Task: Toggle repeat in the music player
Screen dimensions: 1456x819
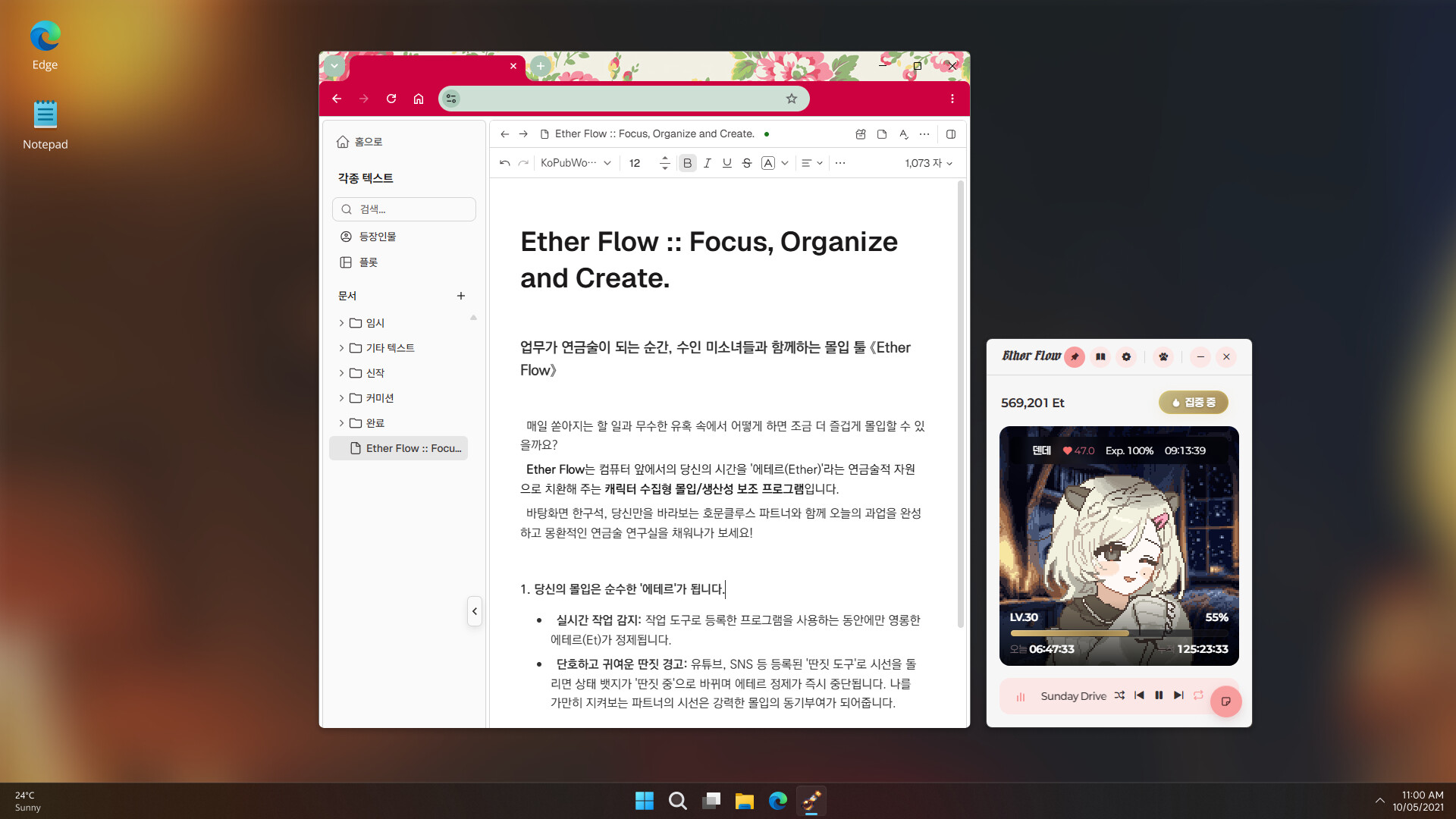Action: [1198, 695]
